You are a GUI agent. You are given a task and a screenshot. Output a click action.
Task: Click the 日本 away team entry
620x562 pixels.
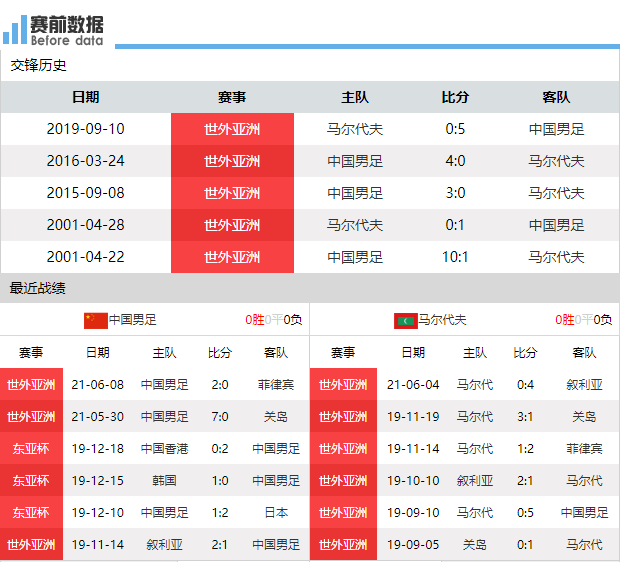click(276, 512)
